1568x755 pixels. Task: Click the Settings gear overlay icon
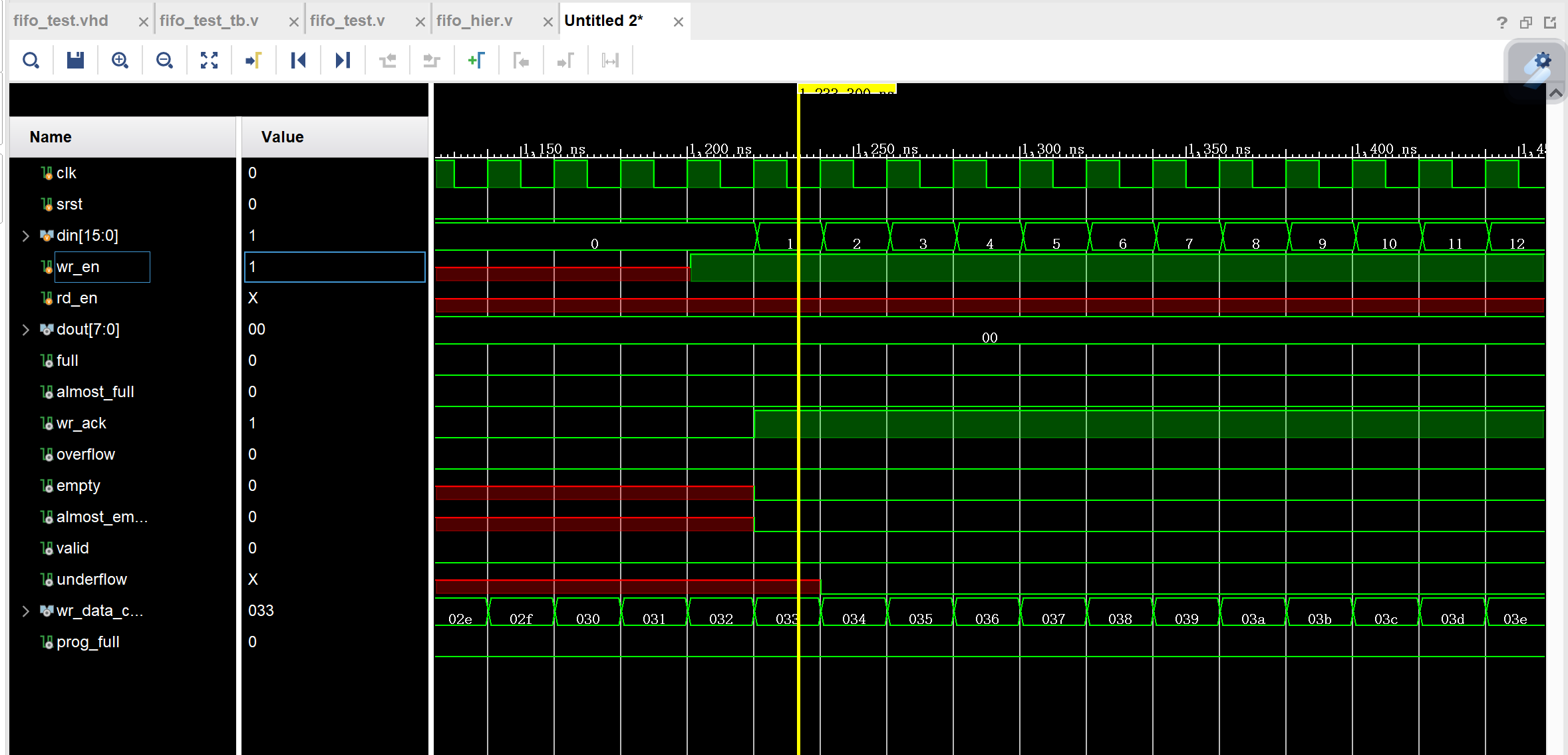tap(1543, 60)
